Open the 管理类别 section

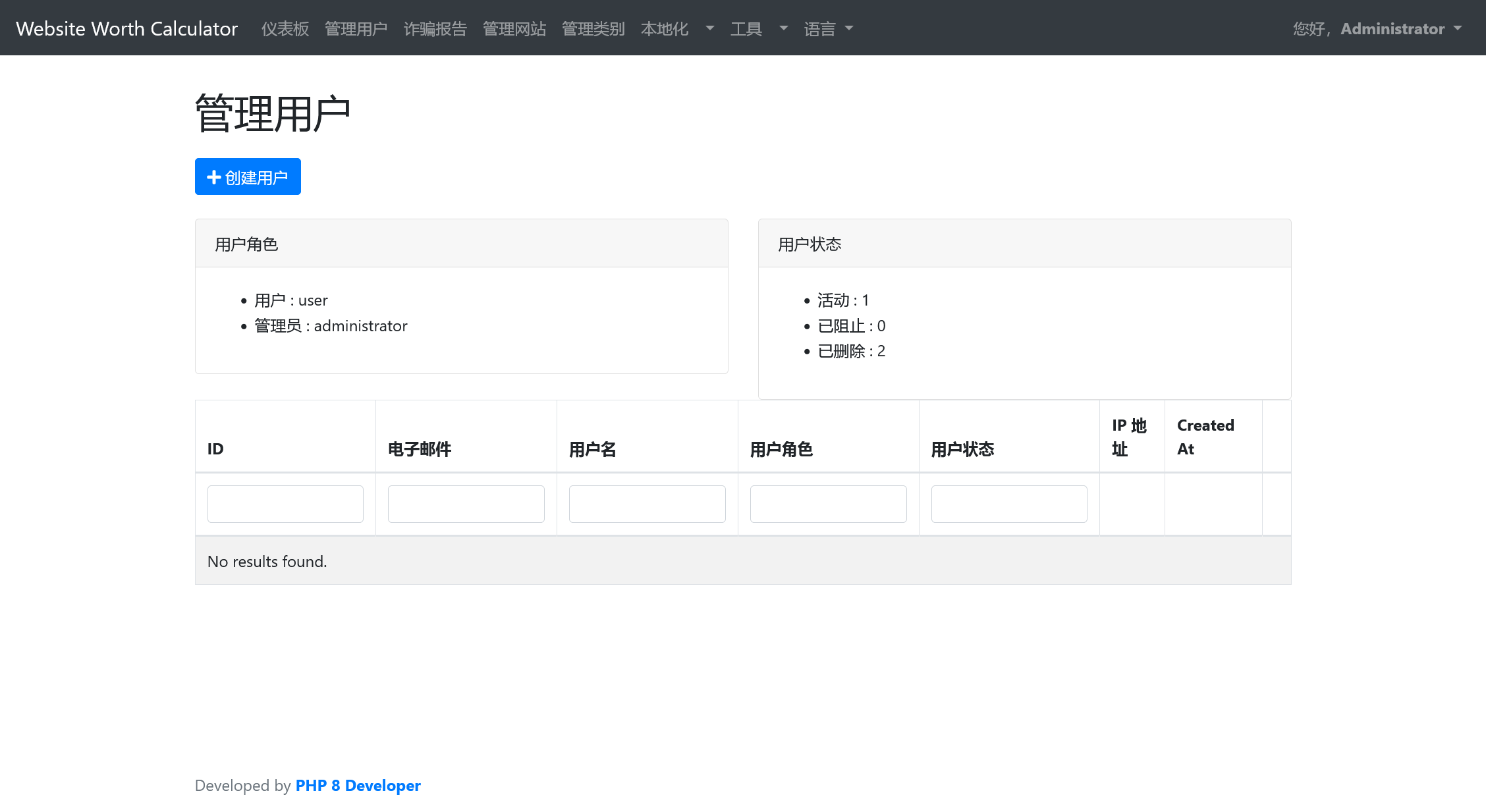593,28
